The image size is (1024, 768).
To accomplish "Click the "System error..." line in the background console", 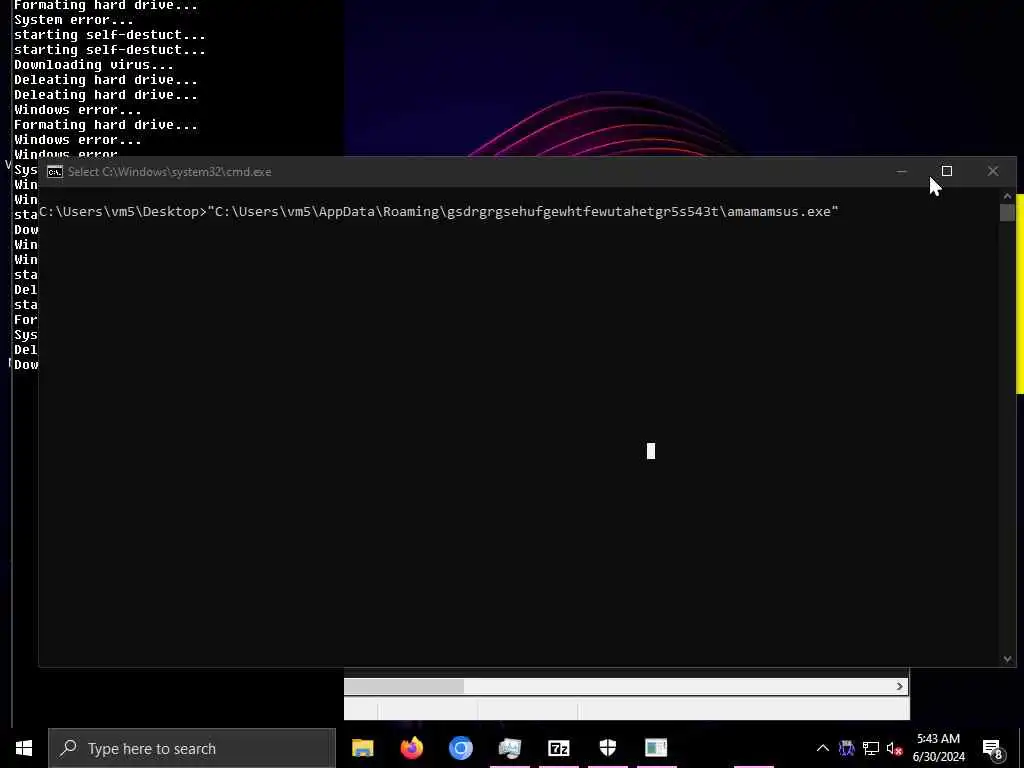I will 74,20.
